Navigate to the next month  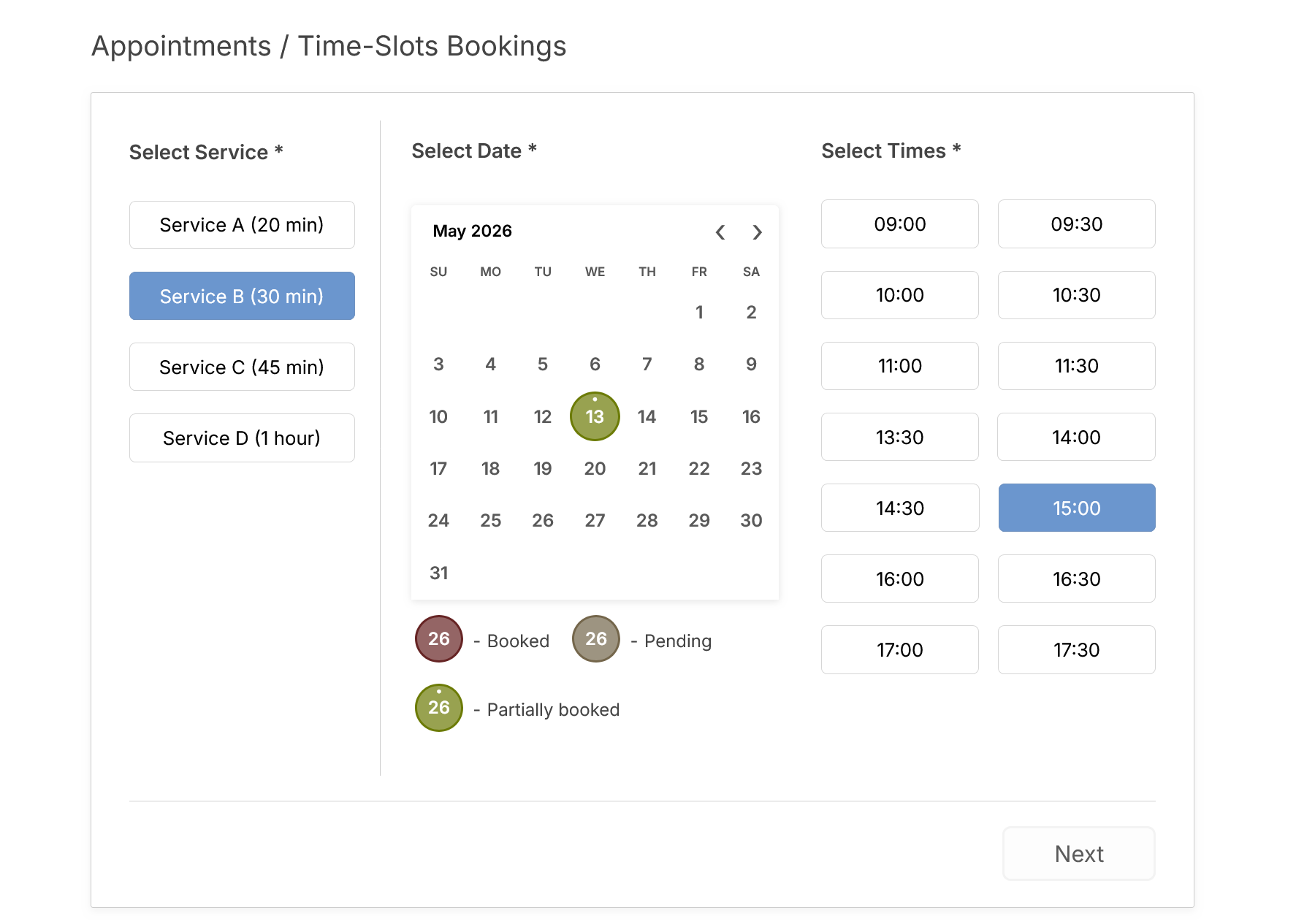point(757,232)
